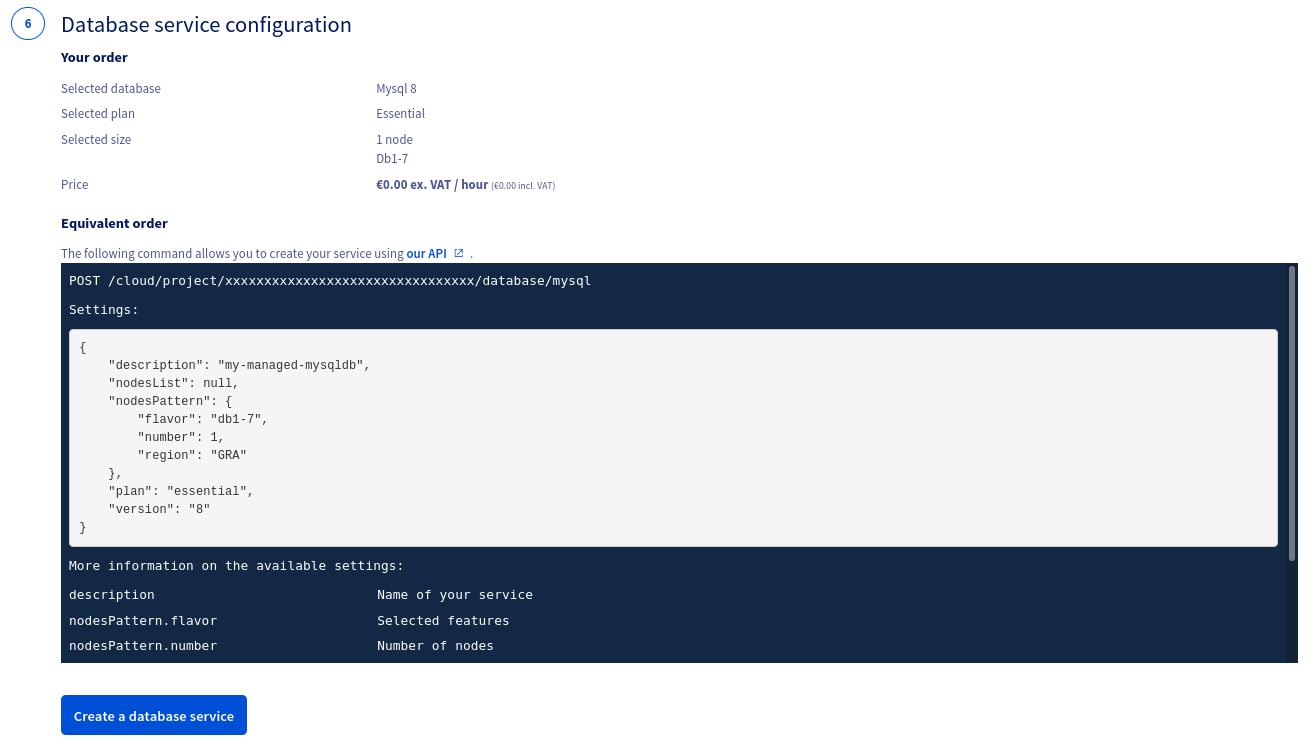
Task: Click the POST endpoint command line
Action: click(x=330, y=281)
